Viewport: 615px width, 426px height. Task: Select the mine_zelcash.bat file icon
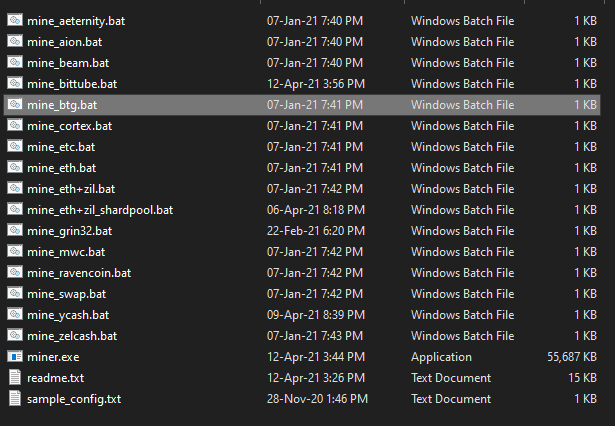click(15, 335)
